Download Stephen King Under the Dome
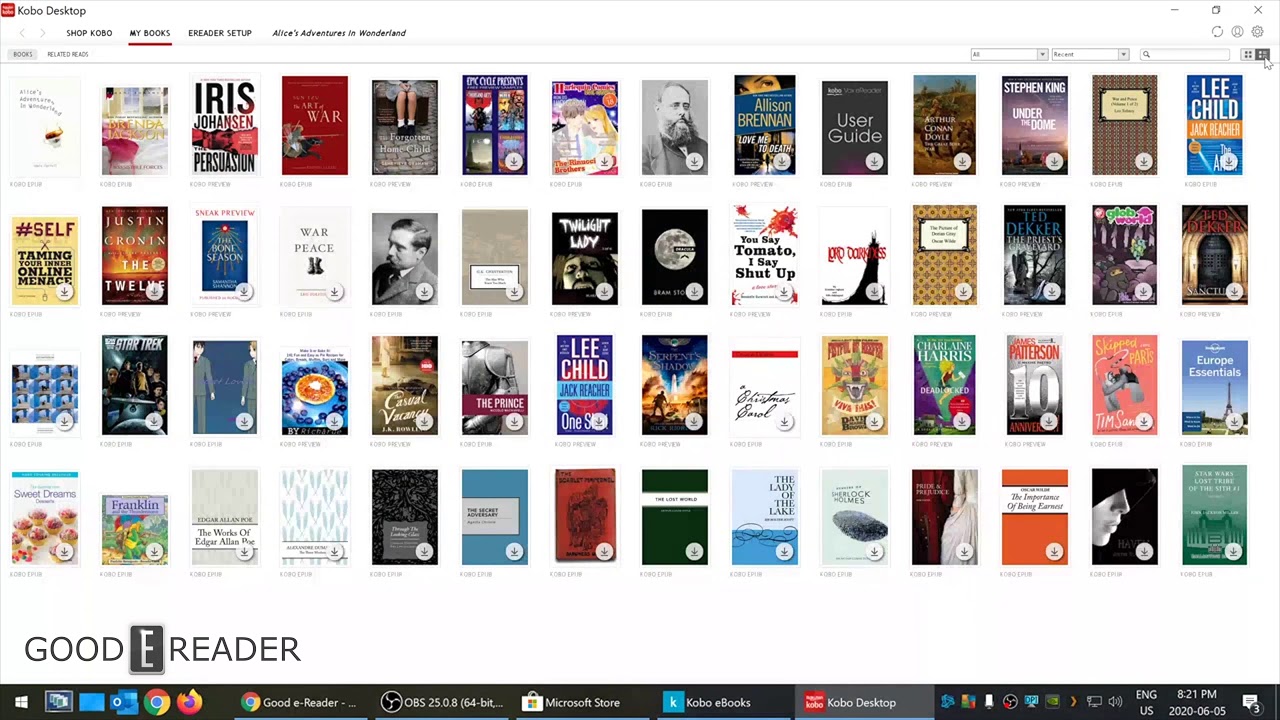The height and width of the screenshot is (720, 1280). (1054, 161)
